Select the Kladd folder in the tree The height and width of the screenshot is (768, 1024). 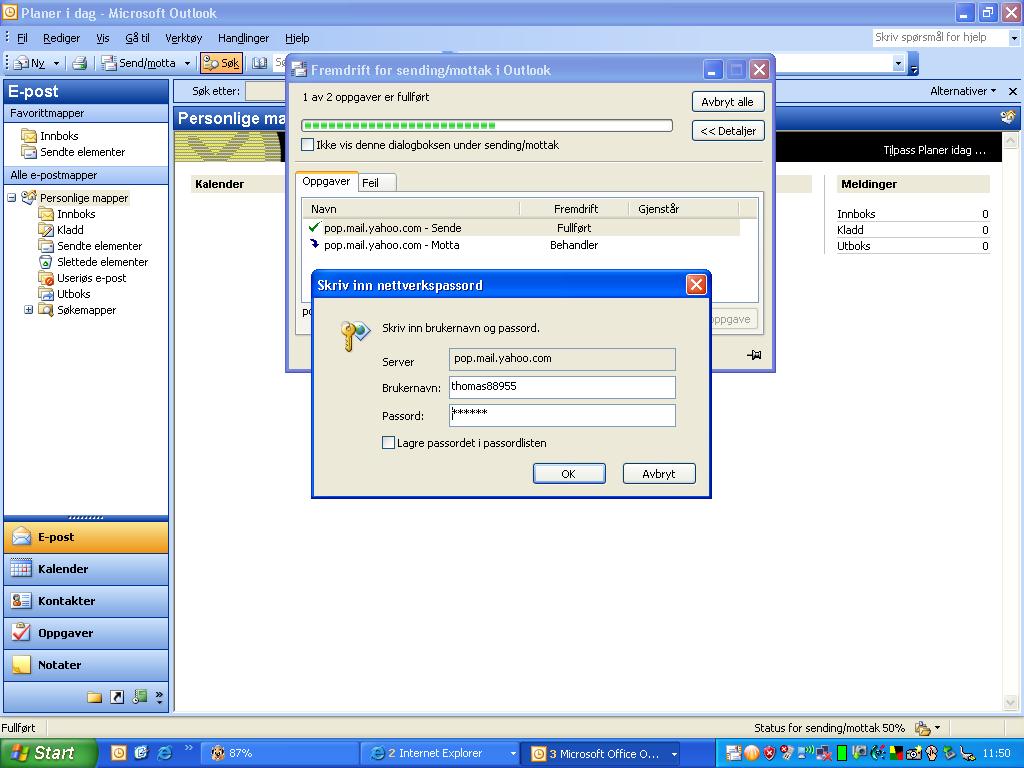pyautogui.click(x=61, y=230)
